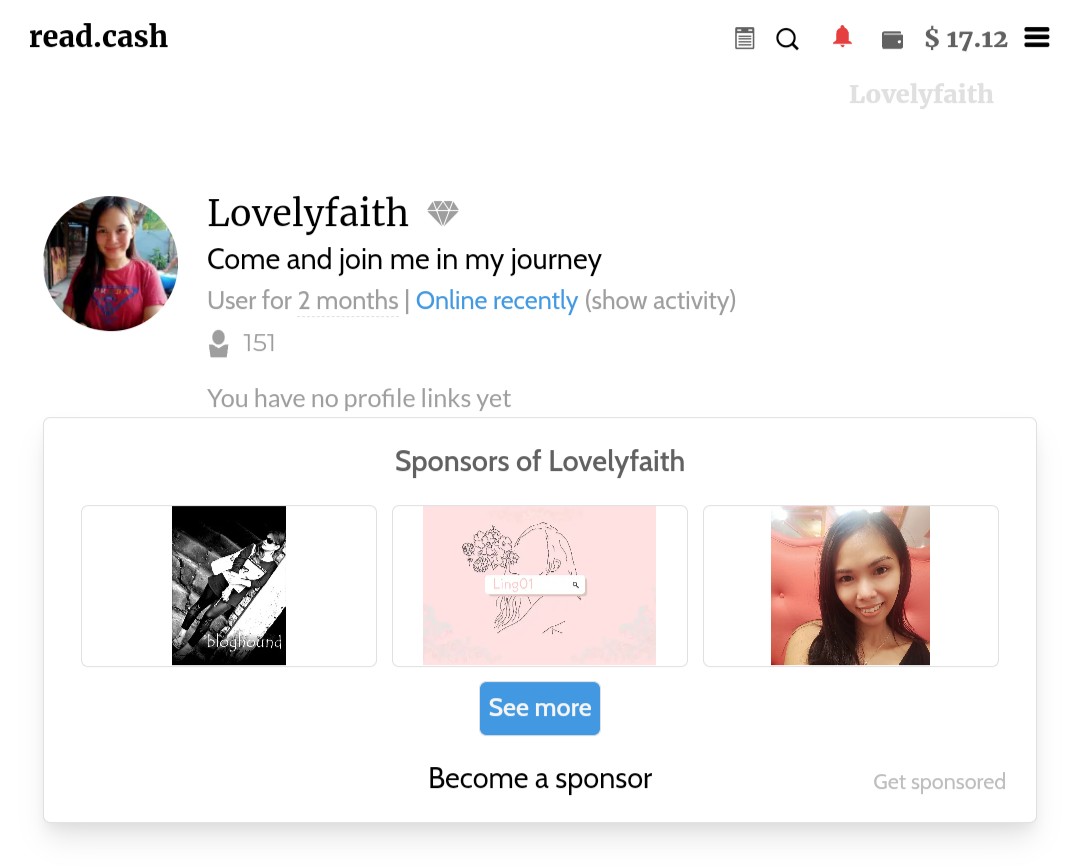Click the diamond badge beside Lovelyfaith
Image resolution: width=1080 pixels, height=868 pixels.
pos(443,213)
